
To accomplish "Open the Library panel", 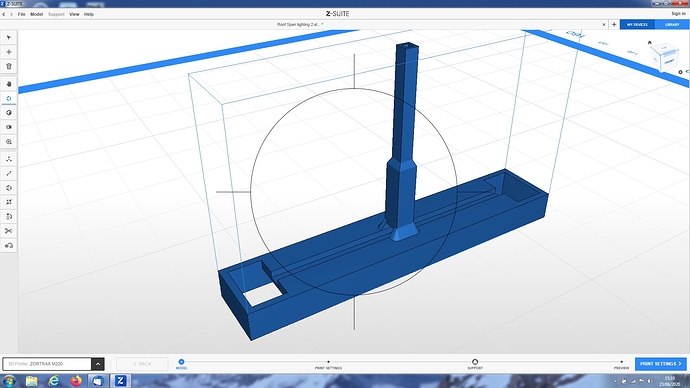I will point(672,25).
